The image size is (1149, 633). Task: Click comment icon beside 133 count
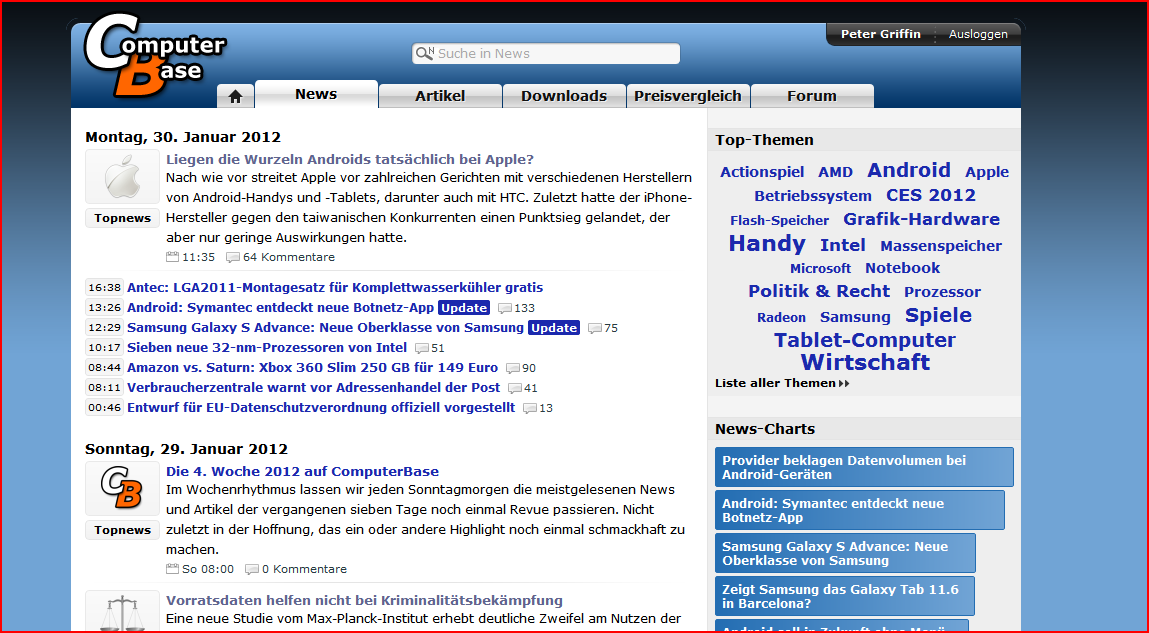click(505, 308)
